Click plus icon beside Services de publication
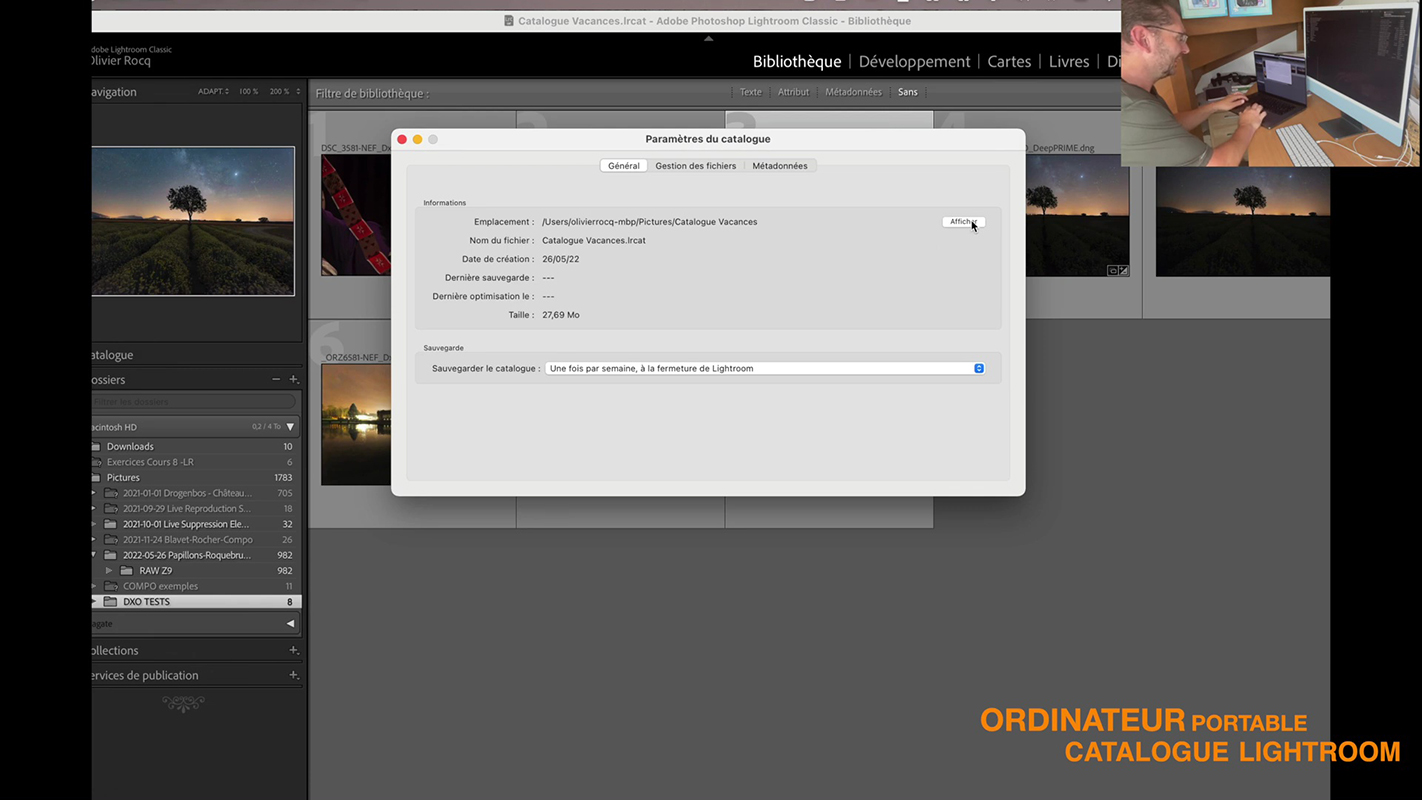Viewport: 1422px width, 800px height. point(294,675)
